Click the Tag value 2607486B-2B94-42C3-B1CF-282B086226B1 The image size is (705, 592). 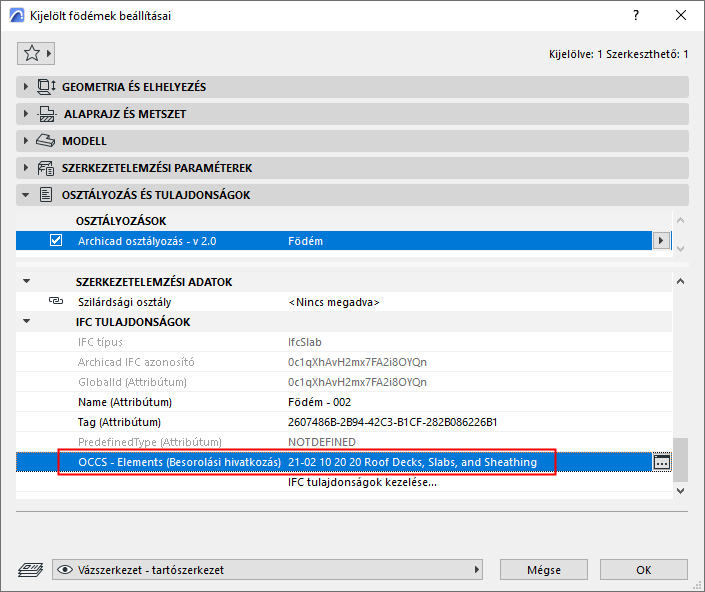tap(393, 422)
